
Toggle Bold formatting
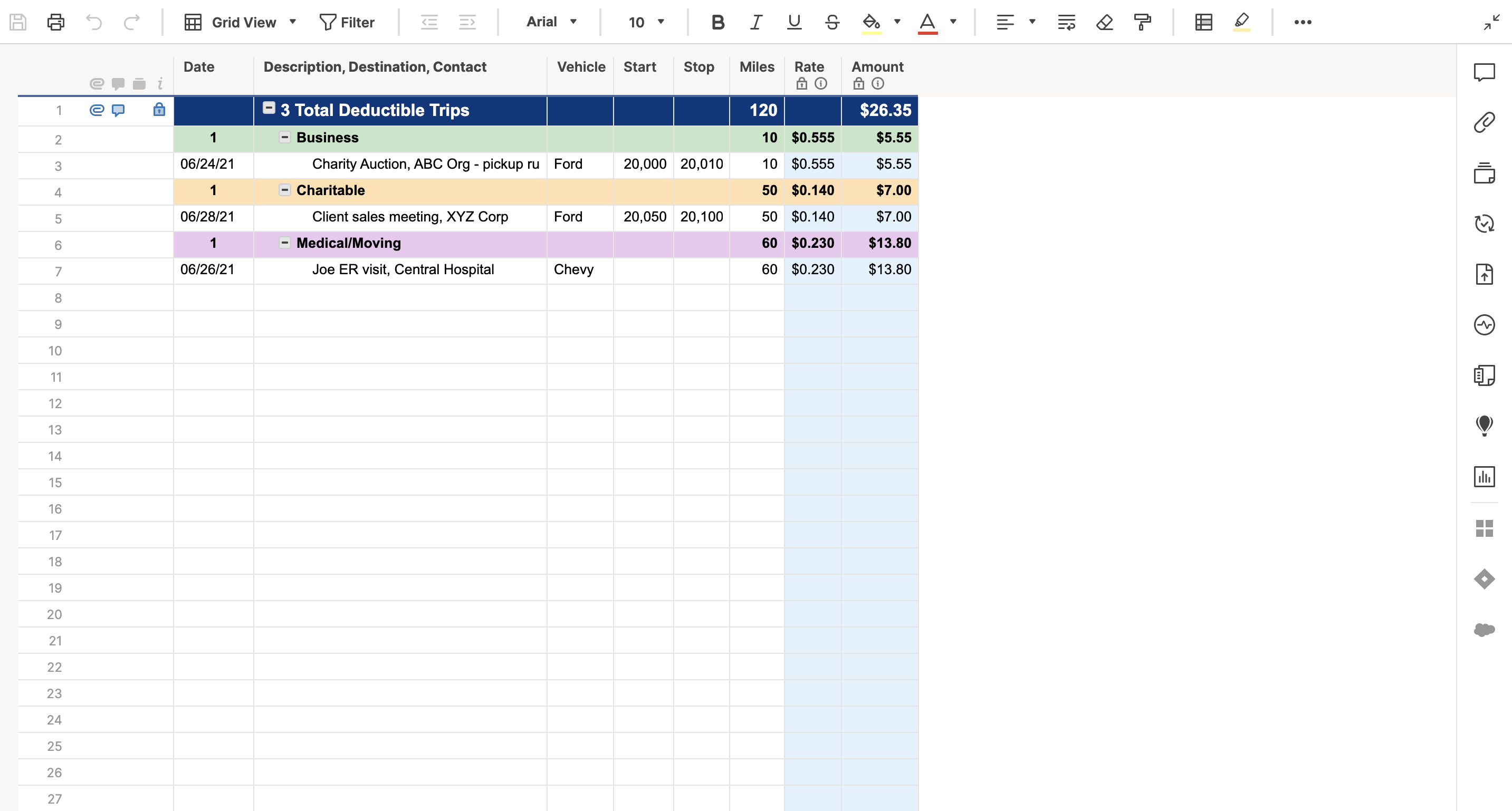[717, 22]
